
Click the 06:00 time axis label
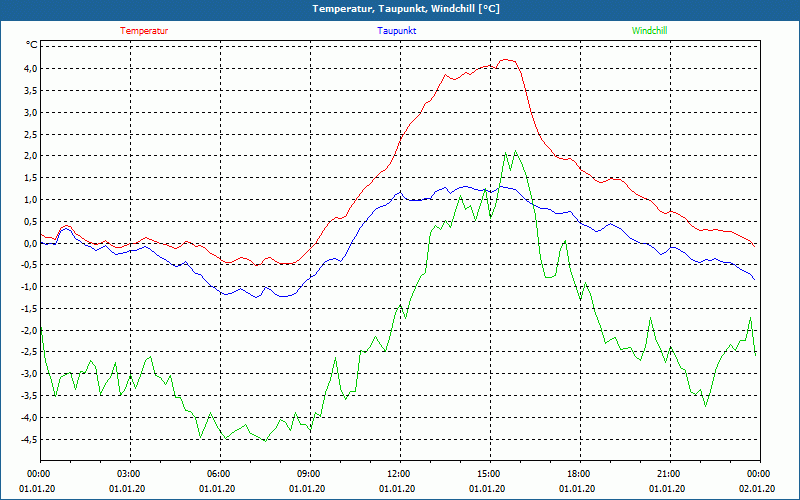(220, 474)
